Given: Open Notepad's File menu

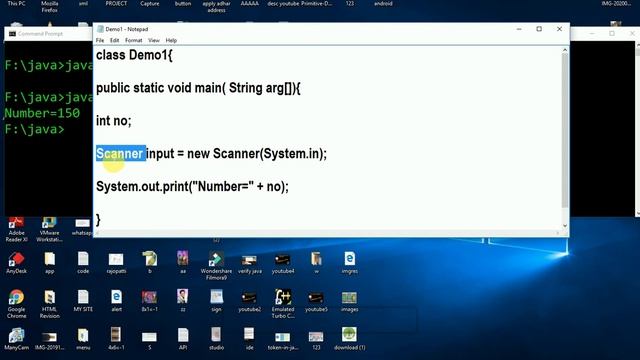Looking at the screenshot, I should coord(100,40).
